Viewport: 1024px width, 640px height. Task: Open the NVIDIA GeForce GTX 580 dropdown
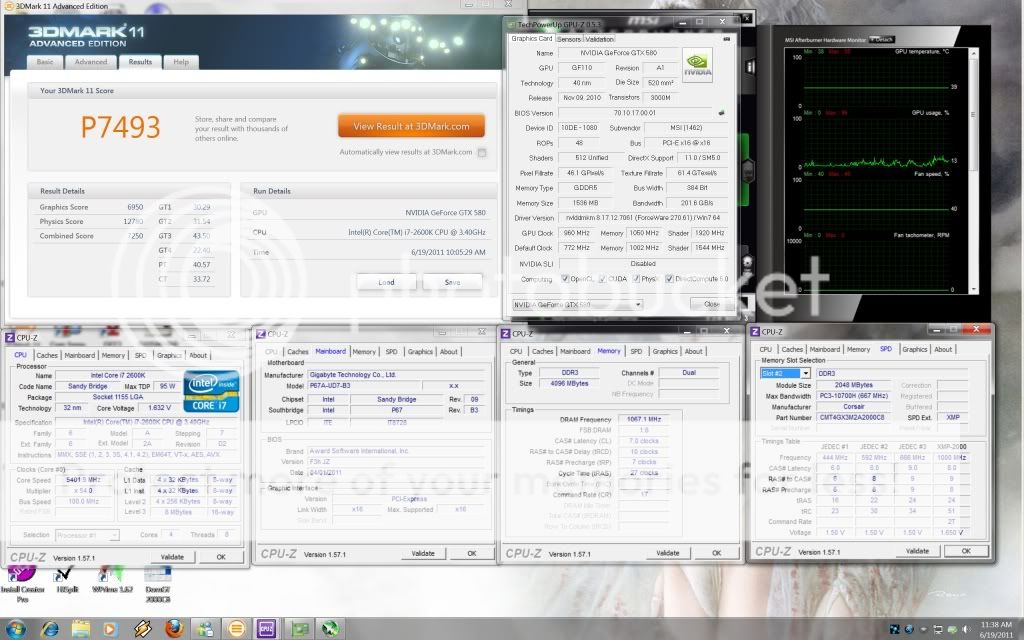[578, 303]
